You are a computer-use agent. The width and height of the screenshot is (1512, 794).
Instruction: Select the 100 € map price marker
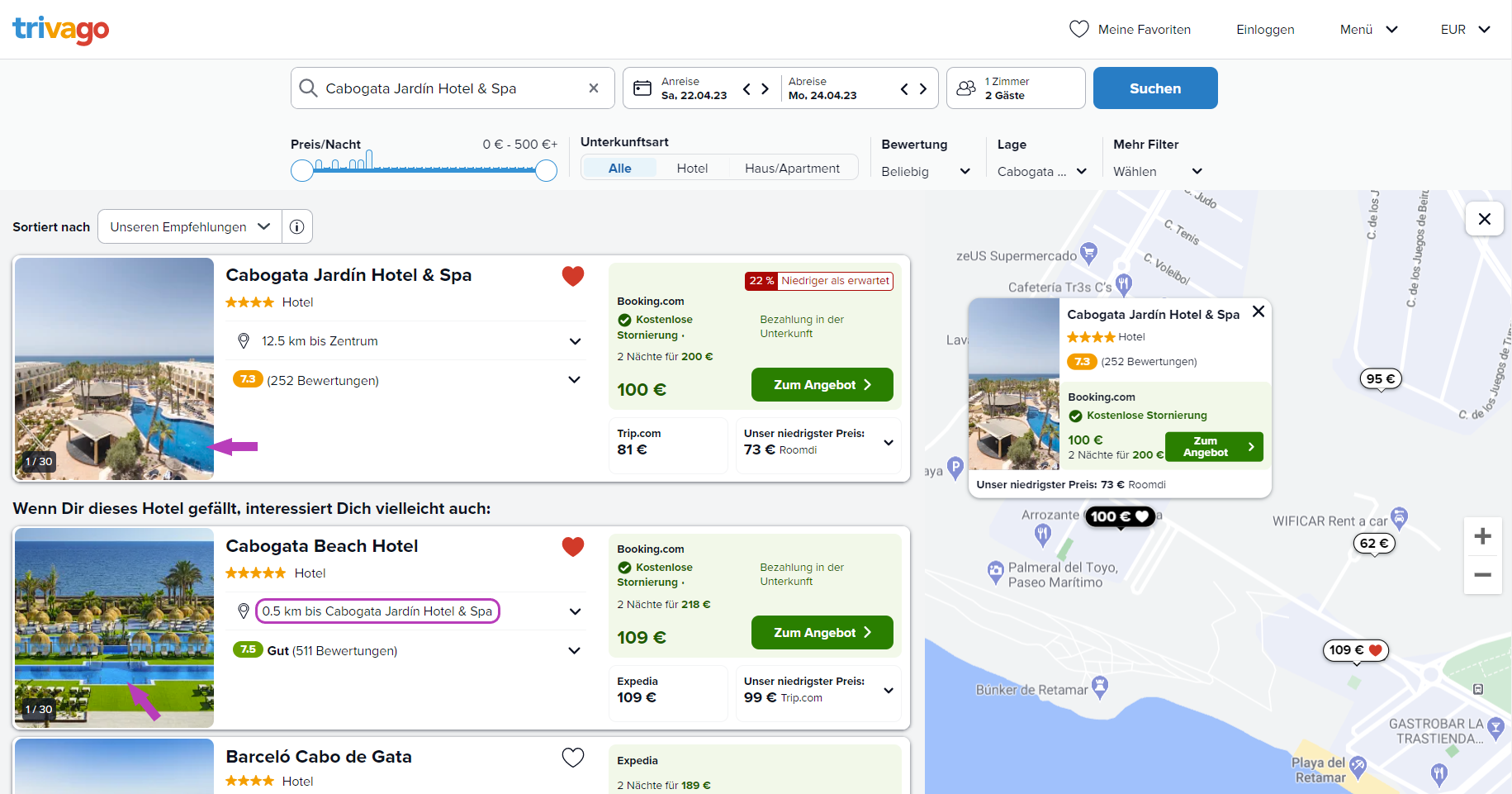click(1120, 517)
